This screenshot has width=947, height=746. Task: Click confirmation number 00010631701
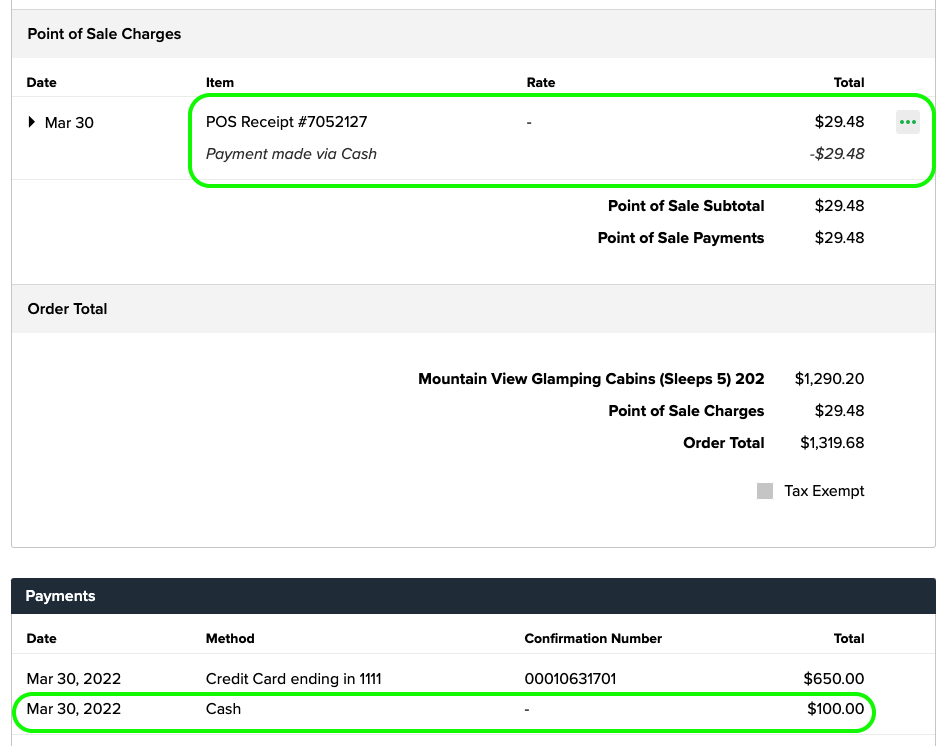(568, 678)
